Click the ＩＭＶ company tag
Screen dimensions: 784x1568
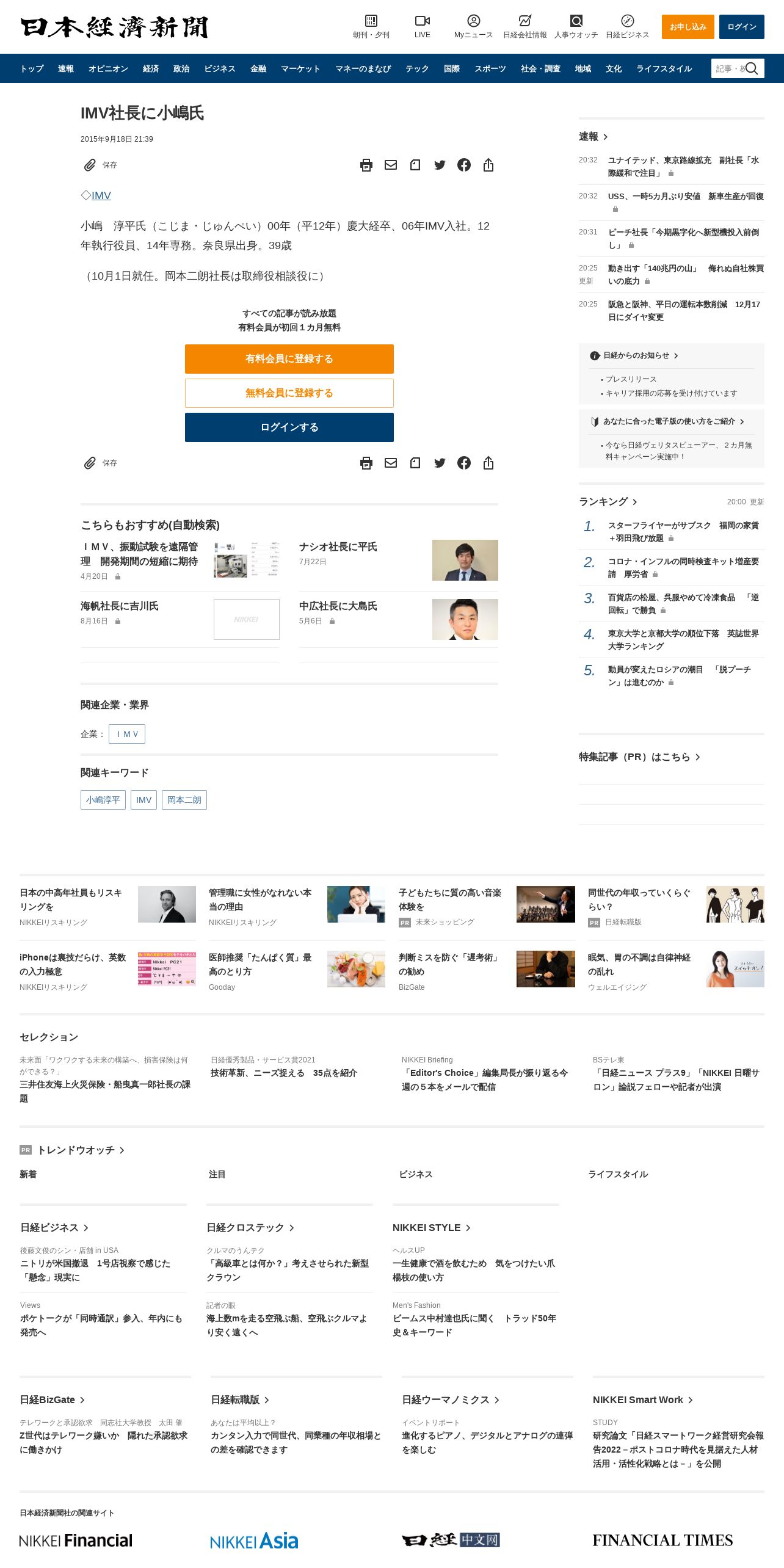(127, 734)
